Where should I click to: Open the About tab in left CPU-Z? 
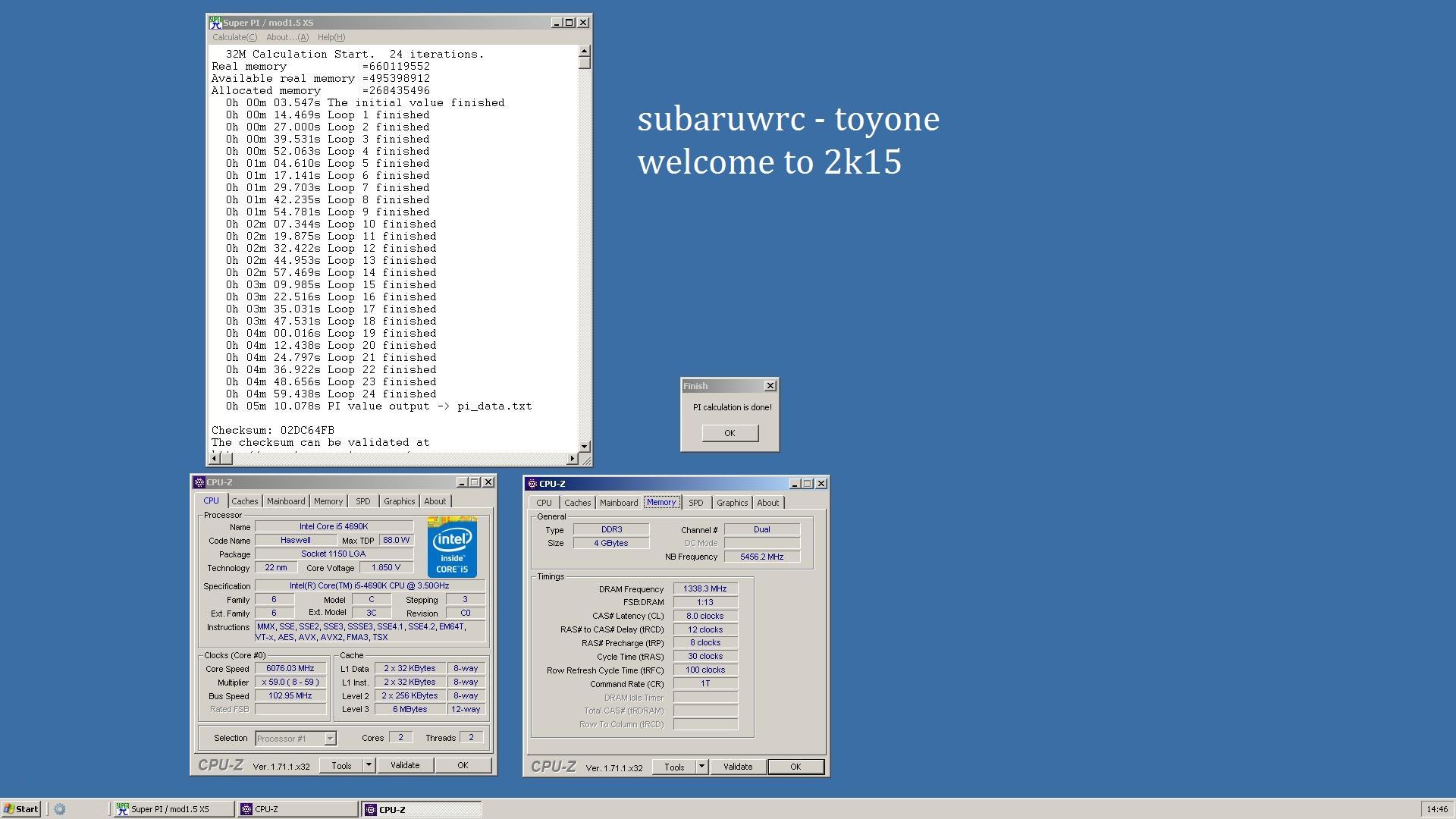[435, 501]
